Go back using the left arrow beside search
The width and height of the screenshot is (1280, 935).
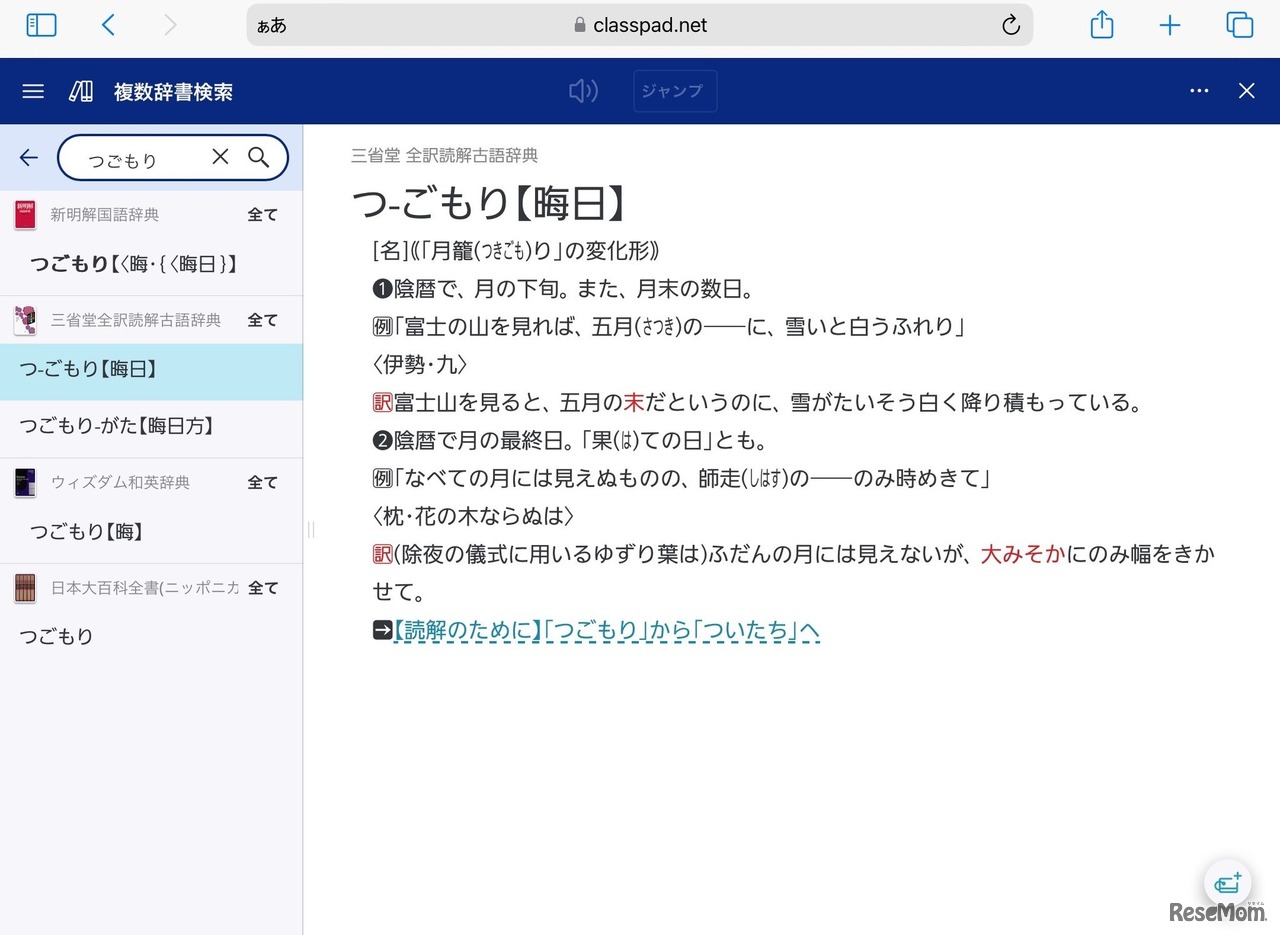[29, 157]
